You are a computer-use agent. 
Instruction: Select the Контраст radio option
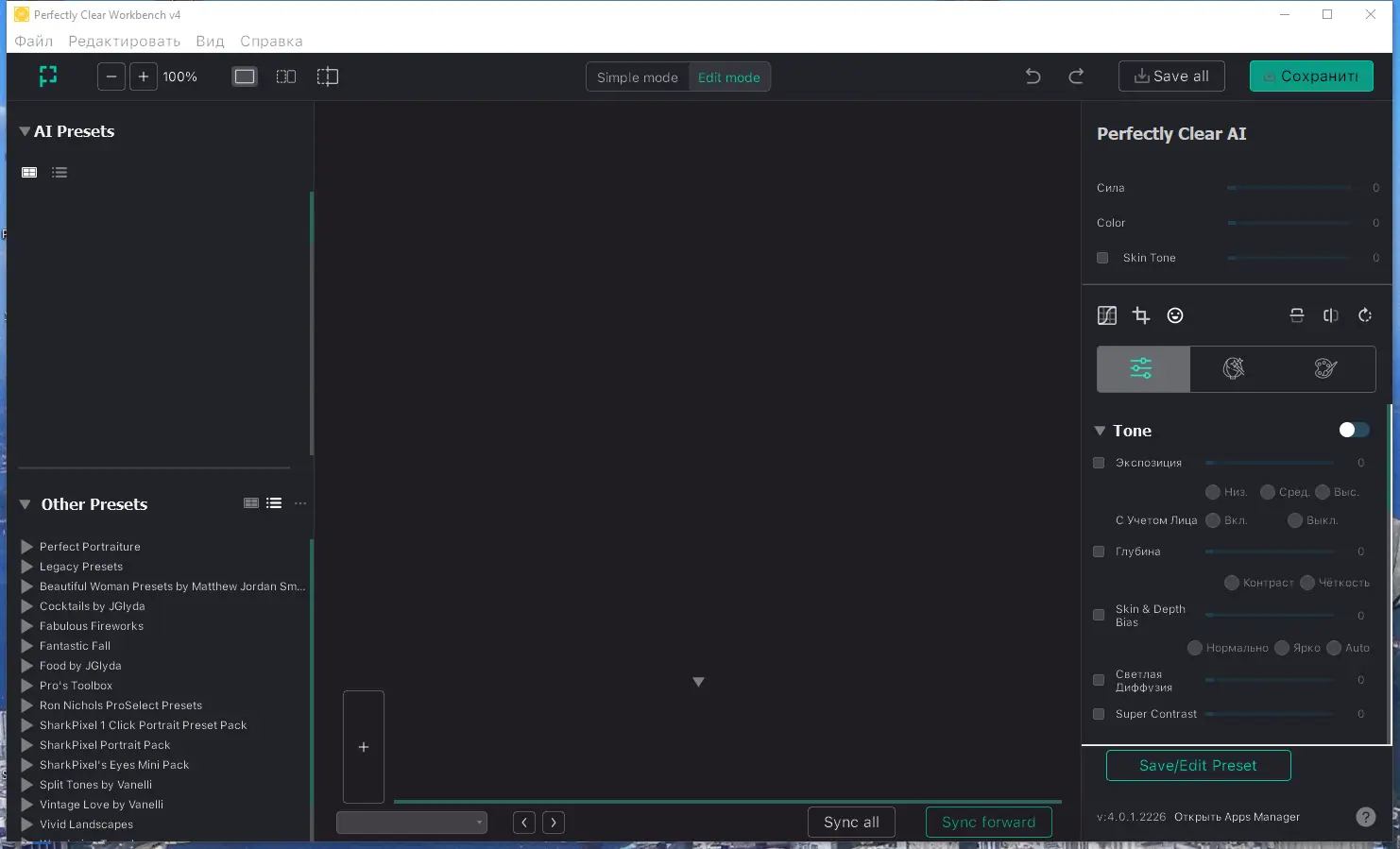(1232, 583)
